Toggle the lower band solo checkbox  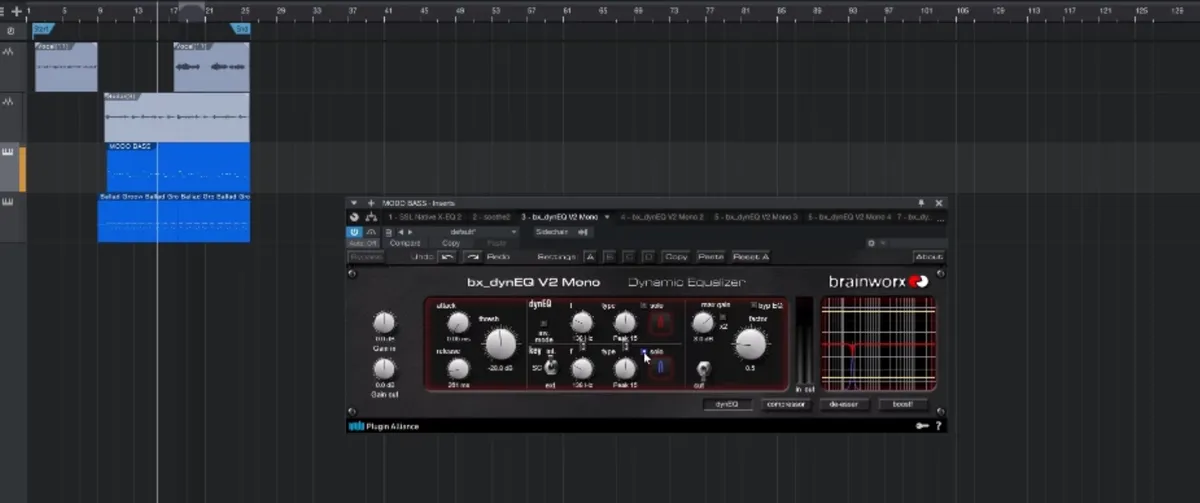tap(643, 352)
